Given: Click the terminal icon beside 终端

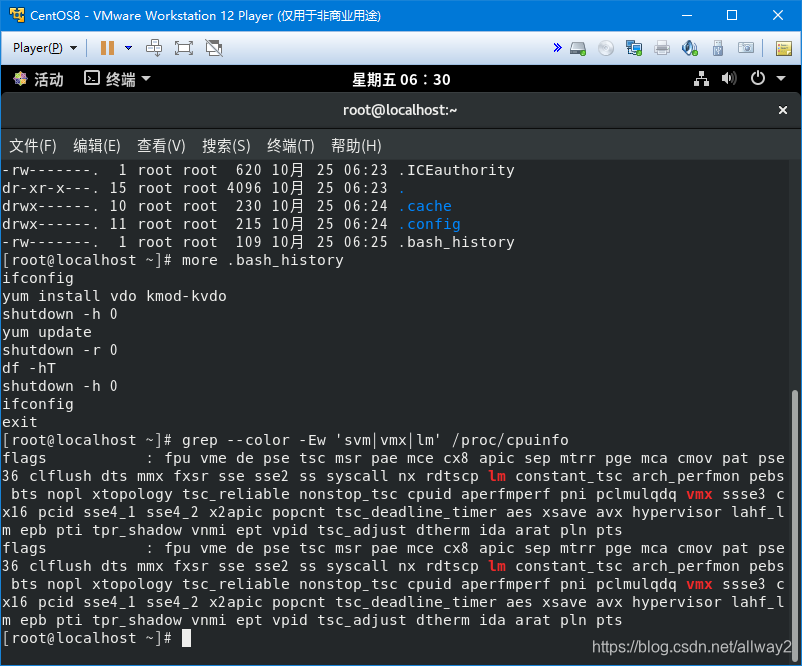Looking at the screenshot, I should click(x=92, y=78).
